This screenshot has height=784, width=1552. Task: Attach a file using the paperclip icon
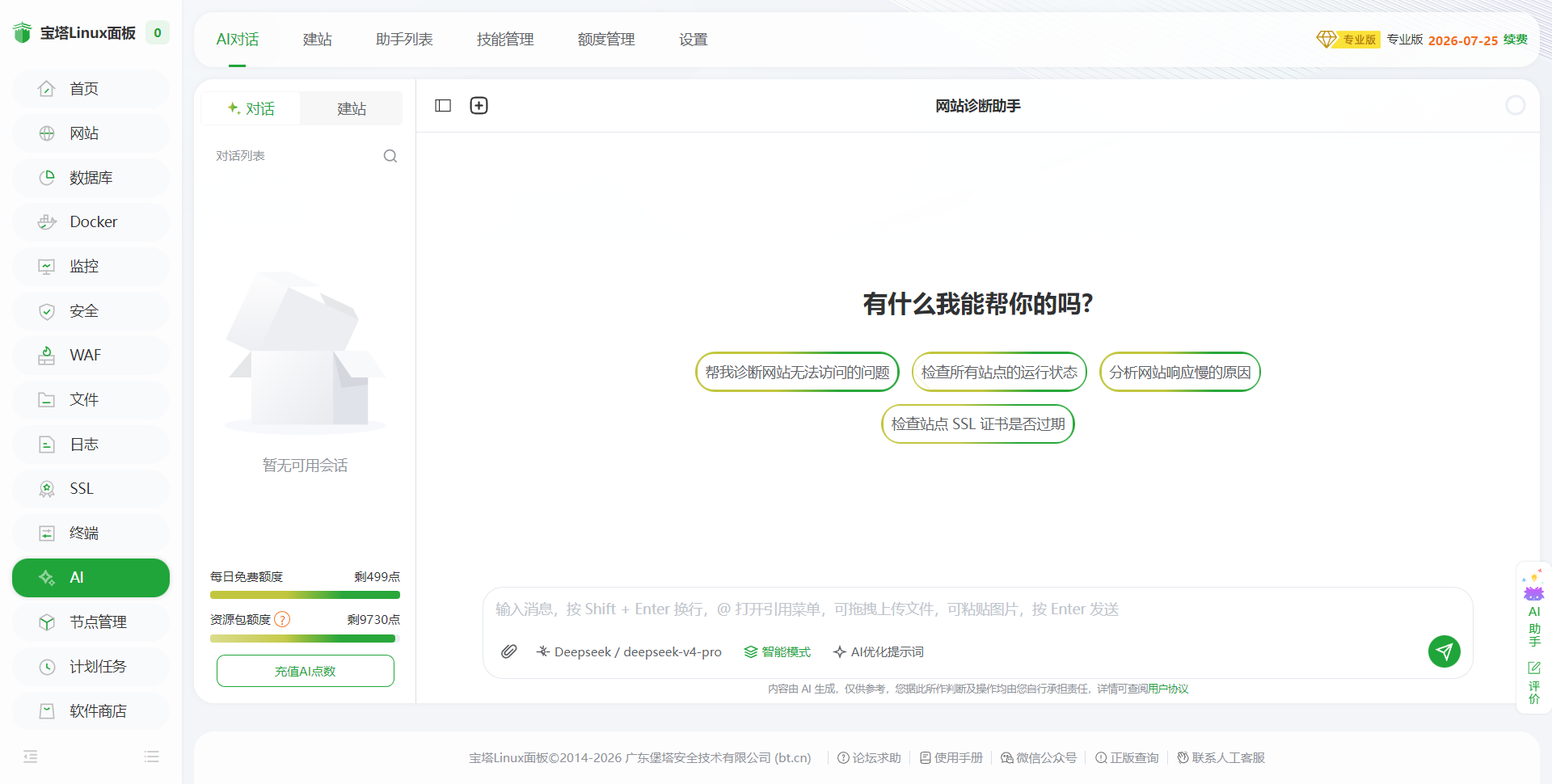[x=508, y=651]
